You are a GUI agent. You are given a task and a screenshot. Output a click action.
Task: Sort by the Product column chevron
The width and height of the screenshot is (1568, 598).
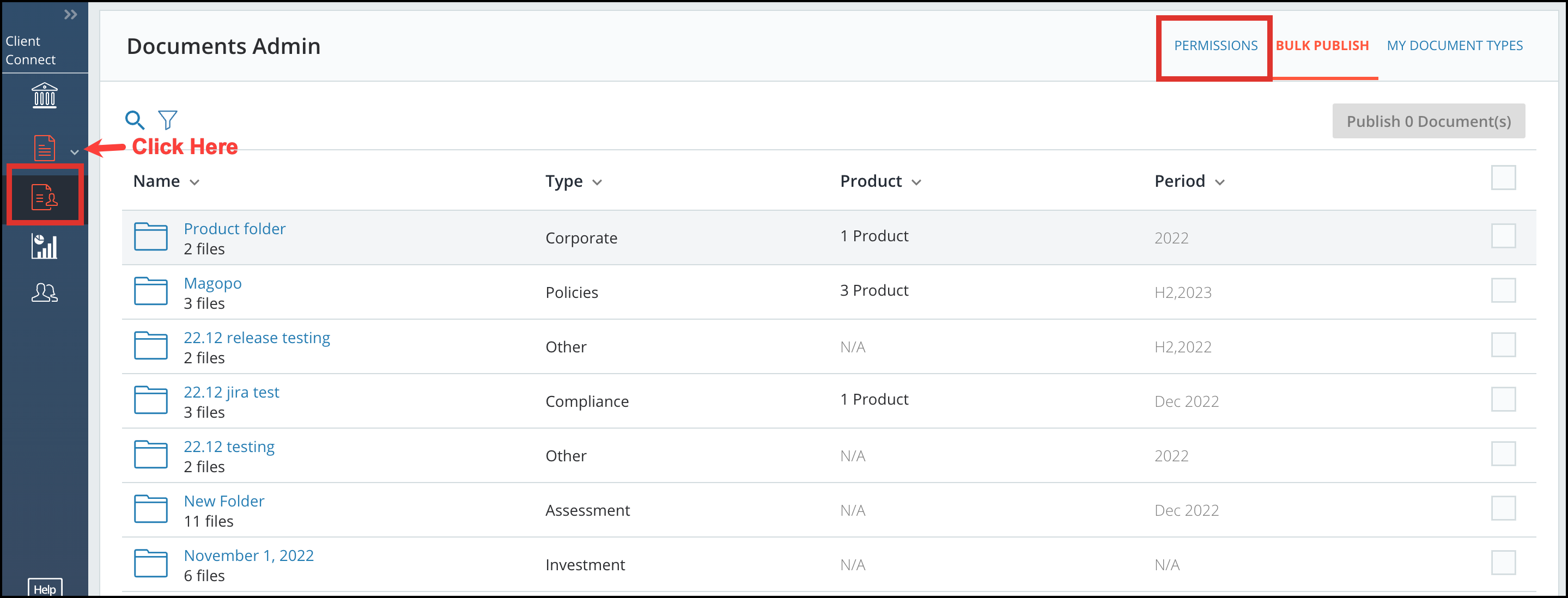click(x=917, y=182)
